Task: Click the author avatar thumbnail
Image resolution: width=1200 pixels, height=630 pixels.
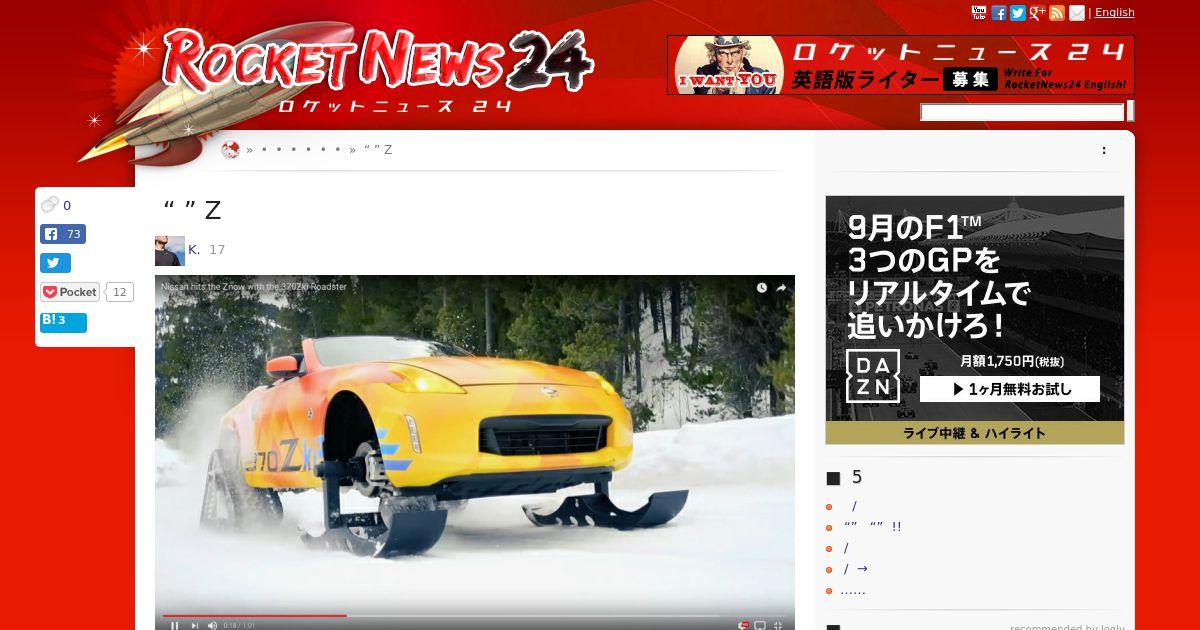Action: pos(170,251)
